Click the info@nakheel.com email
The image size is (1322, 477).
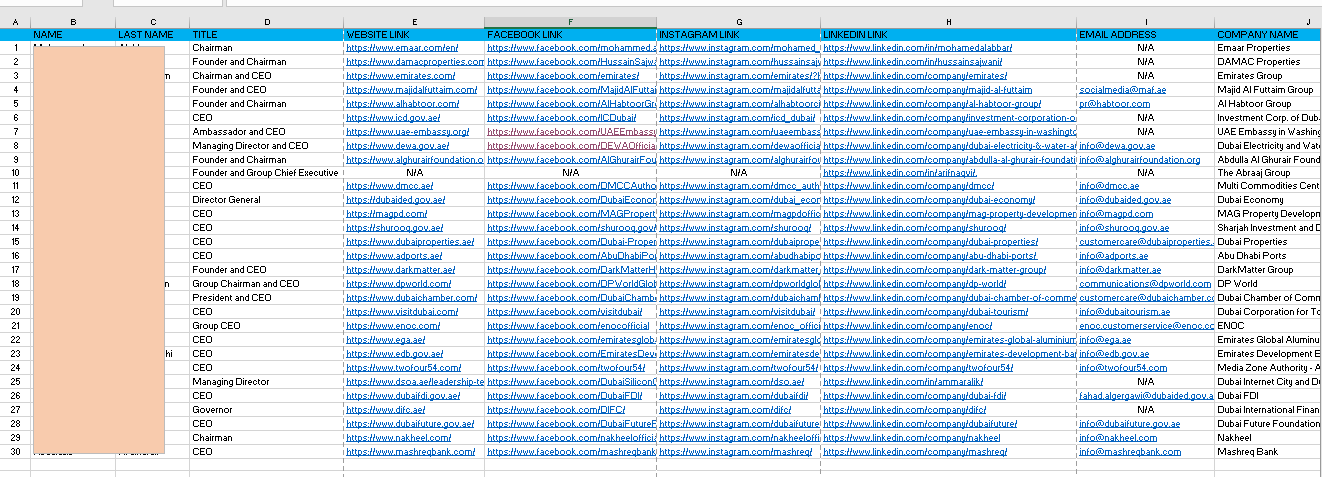1118,437
